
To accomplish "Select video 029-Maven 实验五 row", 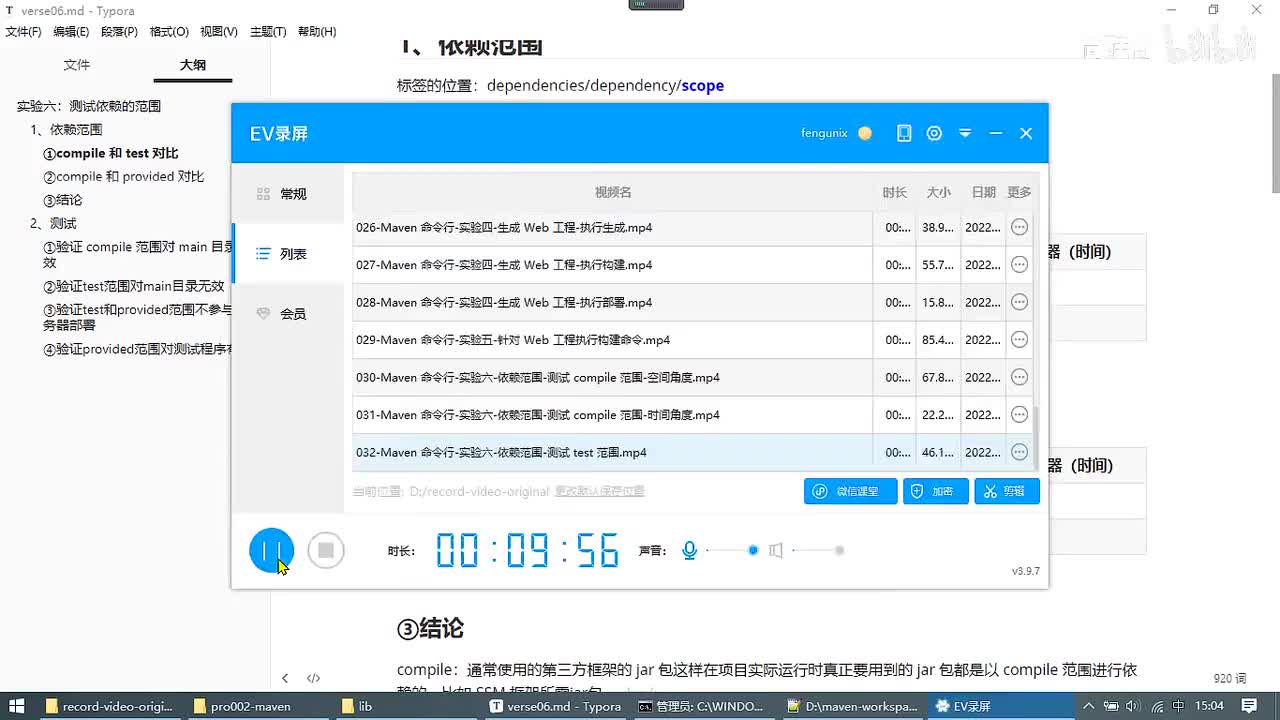I will point(692,340).
